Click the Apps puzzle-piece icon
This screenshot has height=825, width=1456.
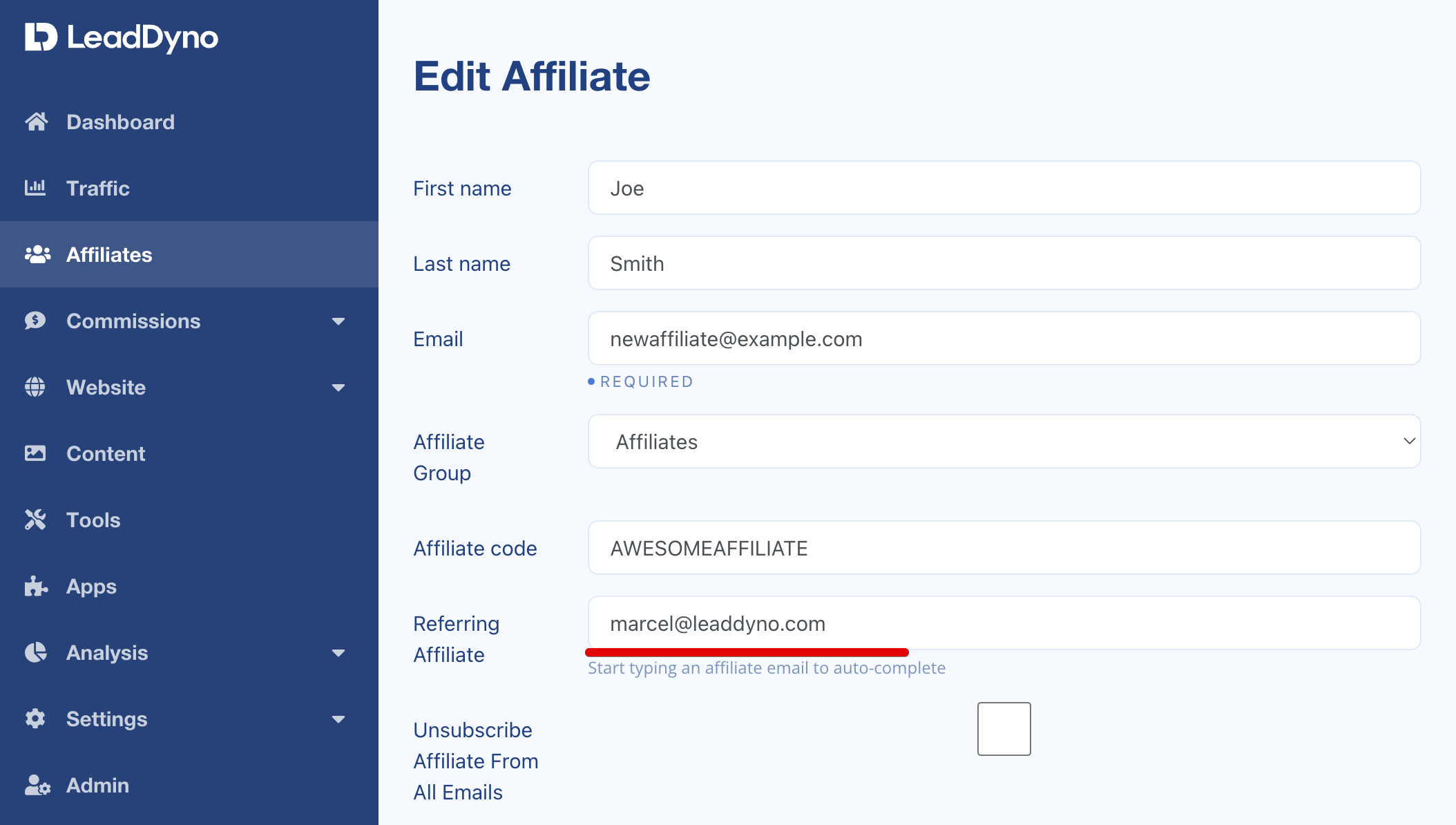pyautogui.click(x=35, y=587)
